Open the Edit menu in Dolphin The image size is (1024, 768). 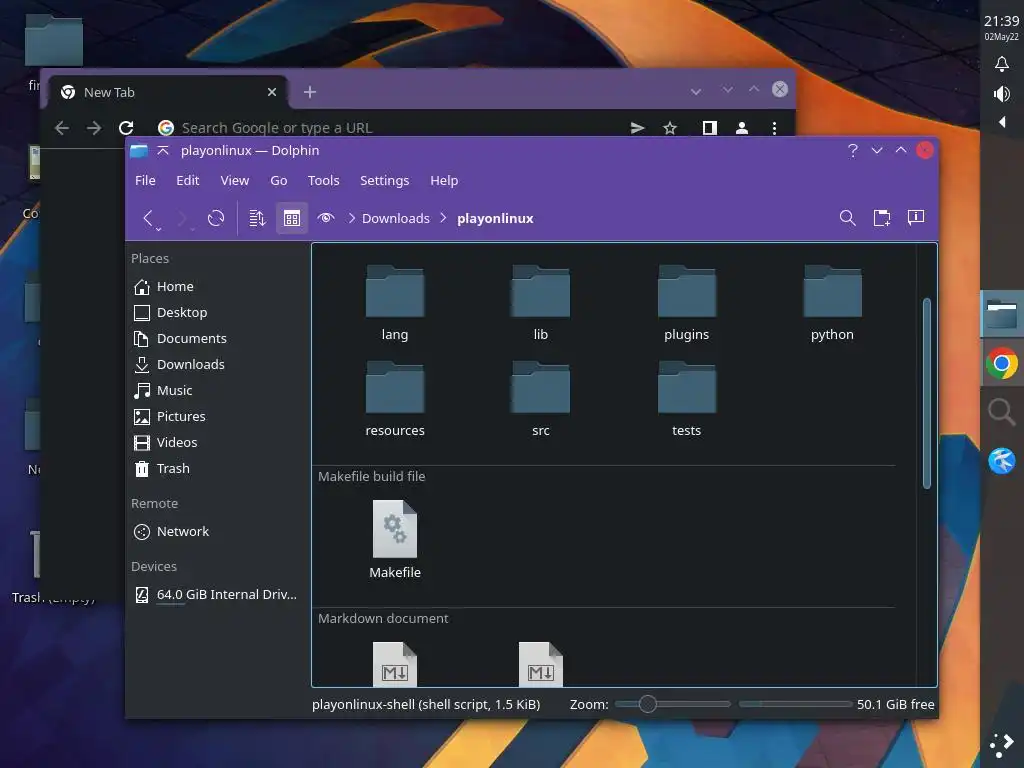click(x=187, y=180)
